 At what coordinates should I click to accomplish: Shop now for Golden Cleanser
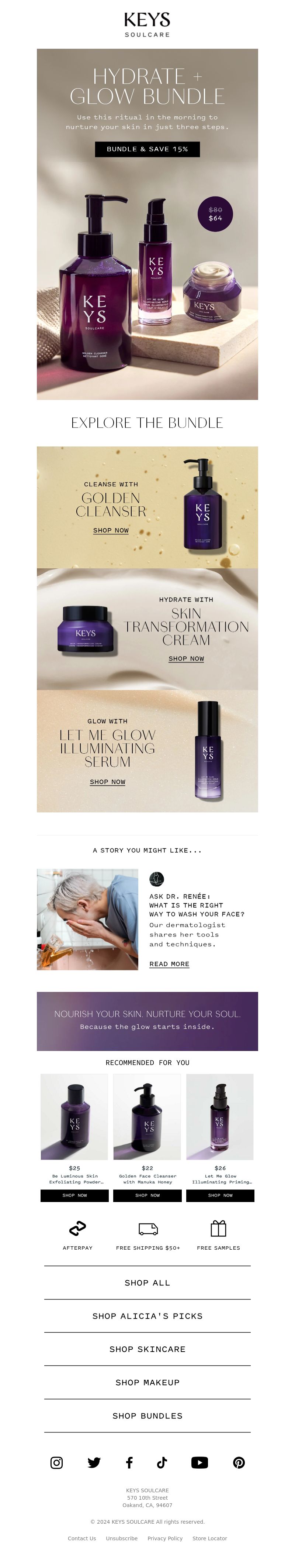(x=111, y=530)
